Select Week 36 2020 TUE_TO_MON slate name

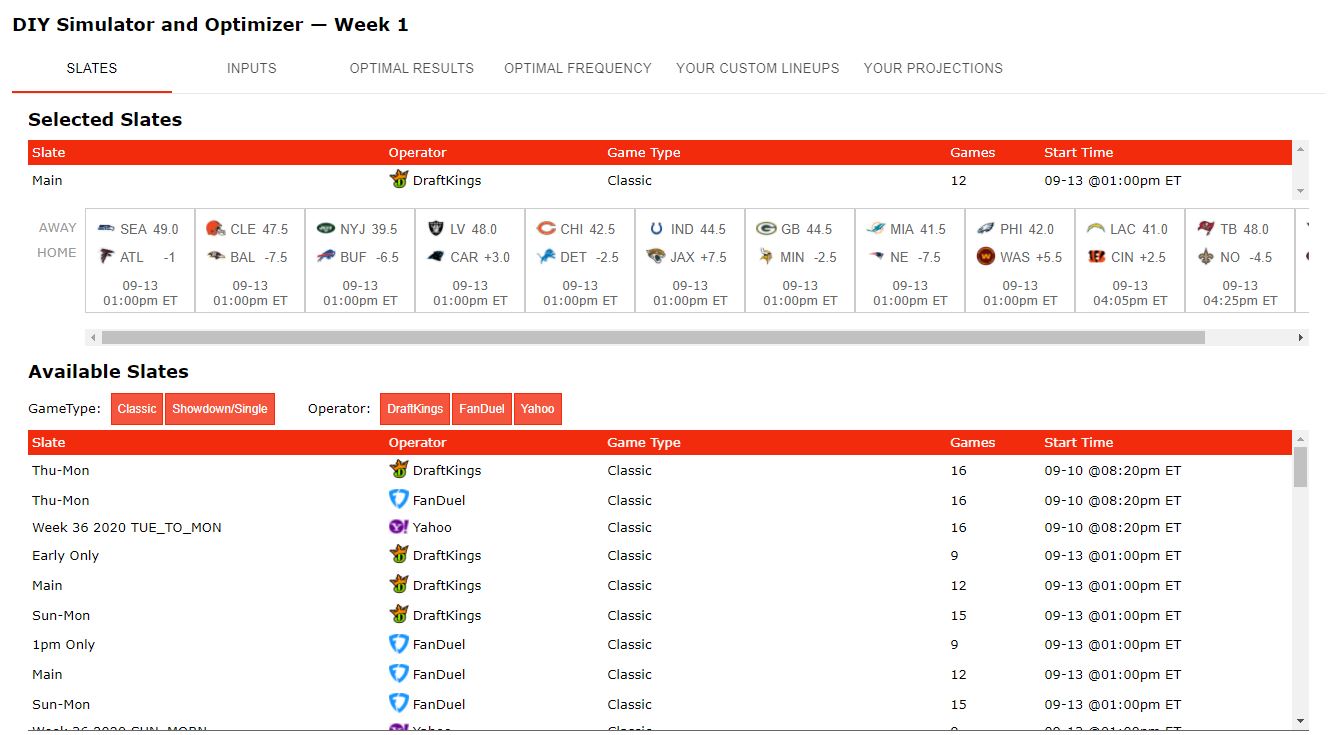point(127,527)
